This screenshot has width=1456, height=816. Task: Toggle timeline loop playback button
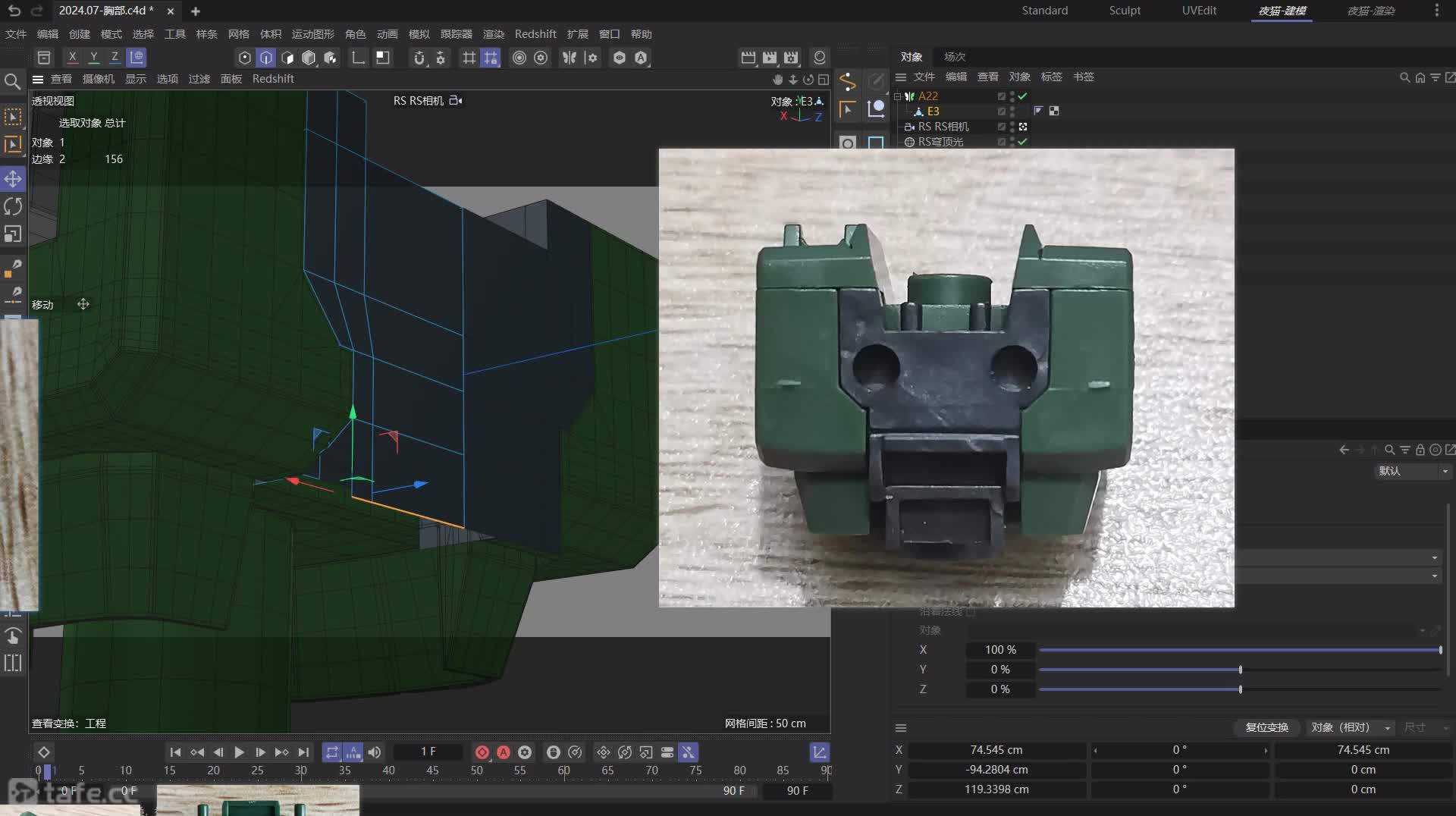(332, 752)
